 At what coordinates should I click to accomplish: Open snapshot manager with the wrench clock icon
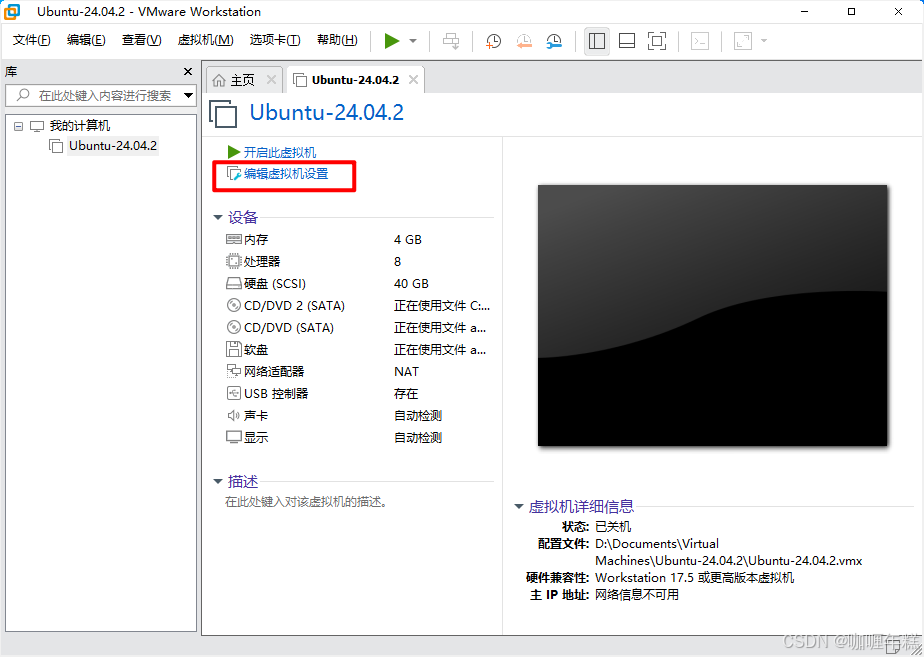tap(554, 41)
